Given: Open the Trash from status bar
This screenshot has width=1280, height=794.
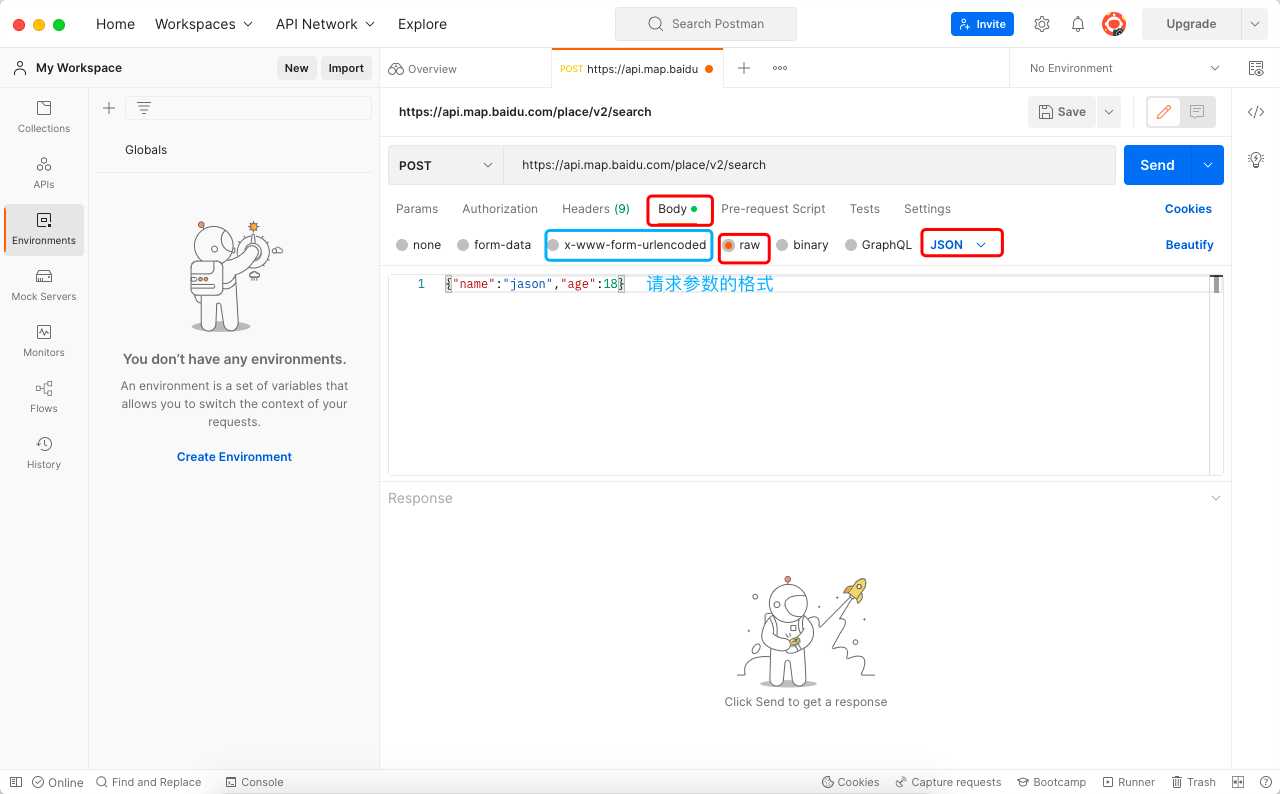Looking at the screenshot, I should [1193, 782].
